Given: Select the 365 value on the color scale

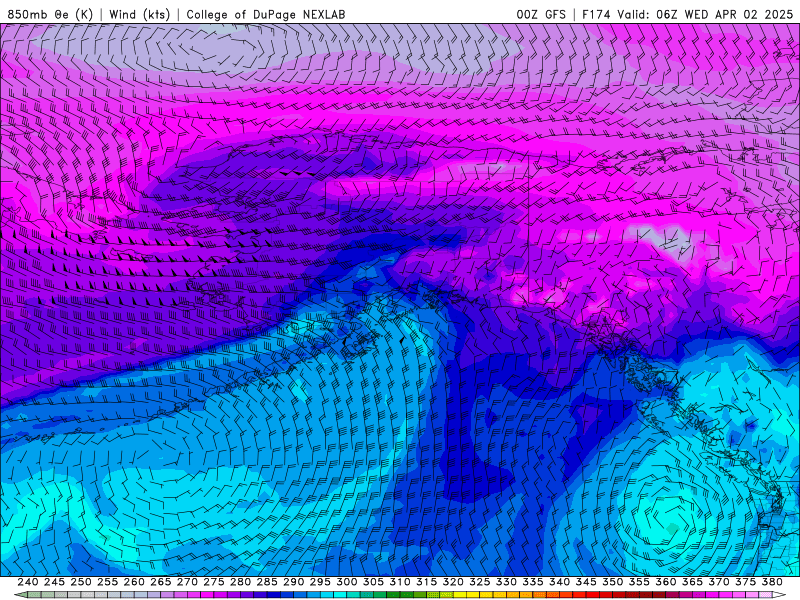Looking at the screenshot, I should (692, 582).
